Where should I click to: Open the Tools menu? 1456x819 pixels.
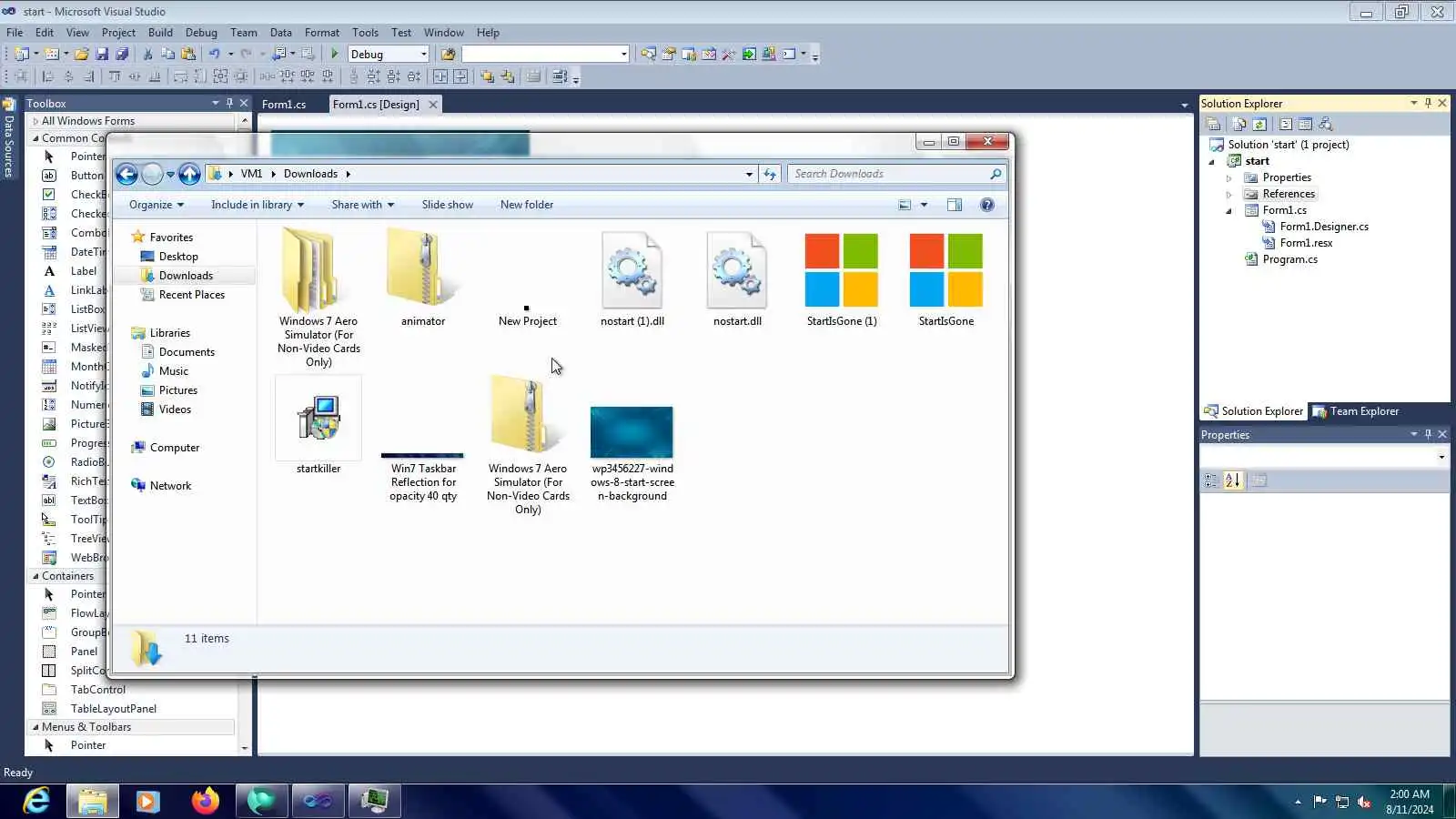coord(365,33)
